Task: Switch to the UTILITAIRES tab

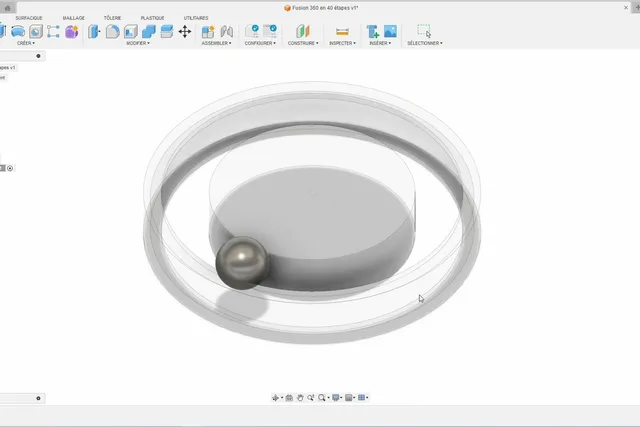Action: 196,18
